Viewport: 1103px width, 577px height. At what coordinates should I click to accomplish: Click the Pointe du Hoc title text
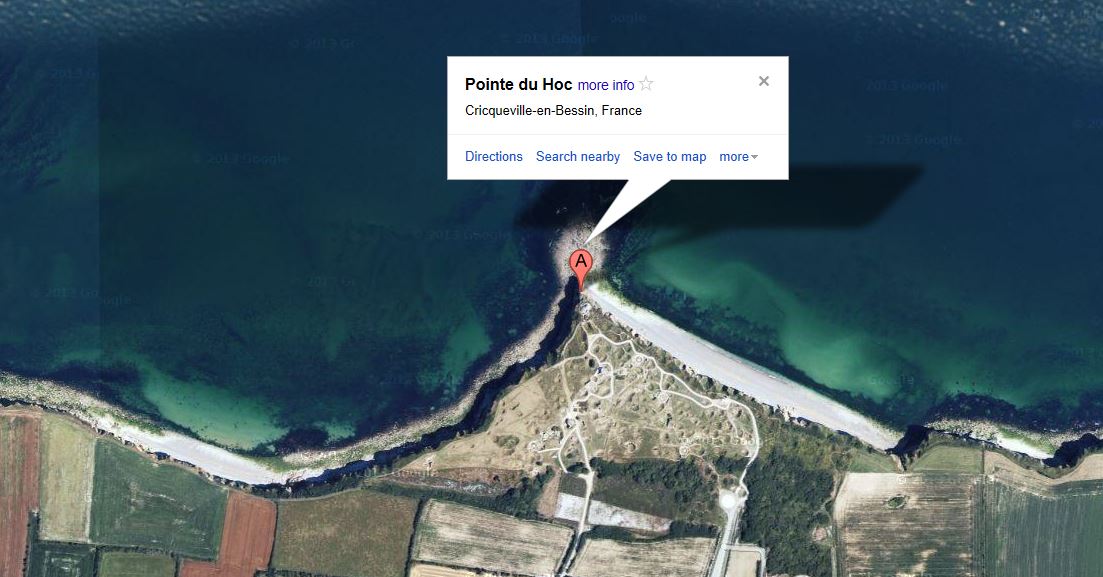pyautogui.click(x=518, y=84)
